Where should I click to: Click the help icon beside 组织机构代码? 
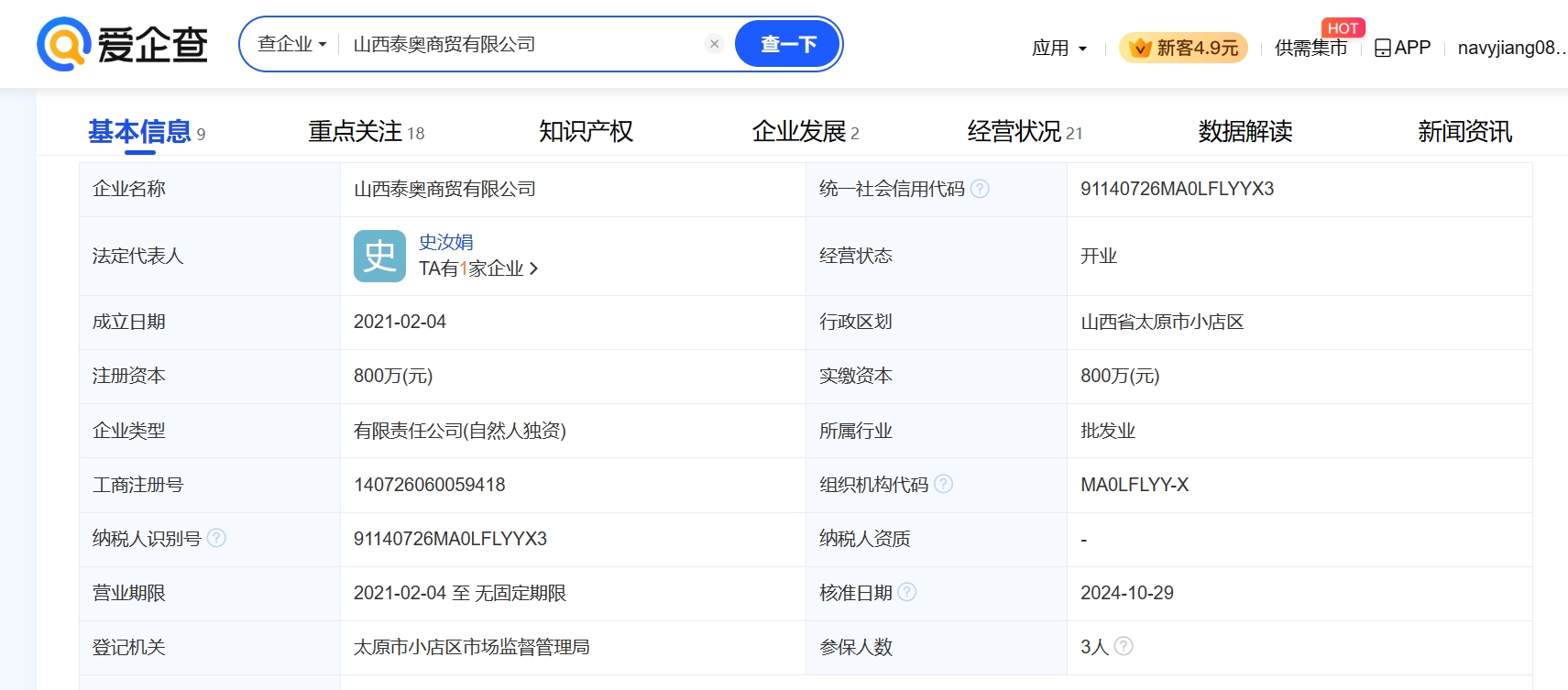click(943, 484)
